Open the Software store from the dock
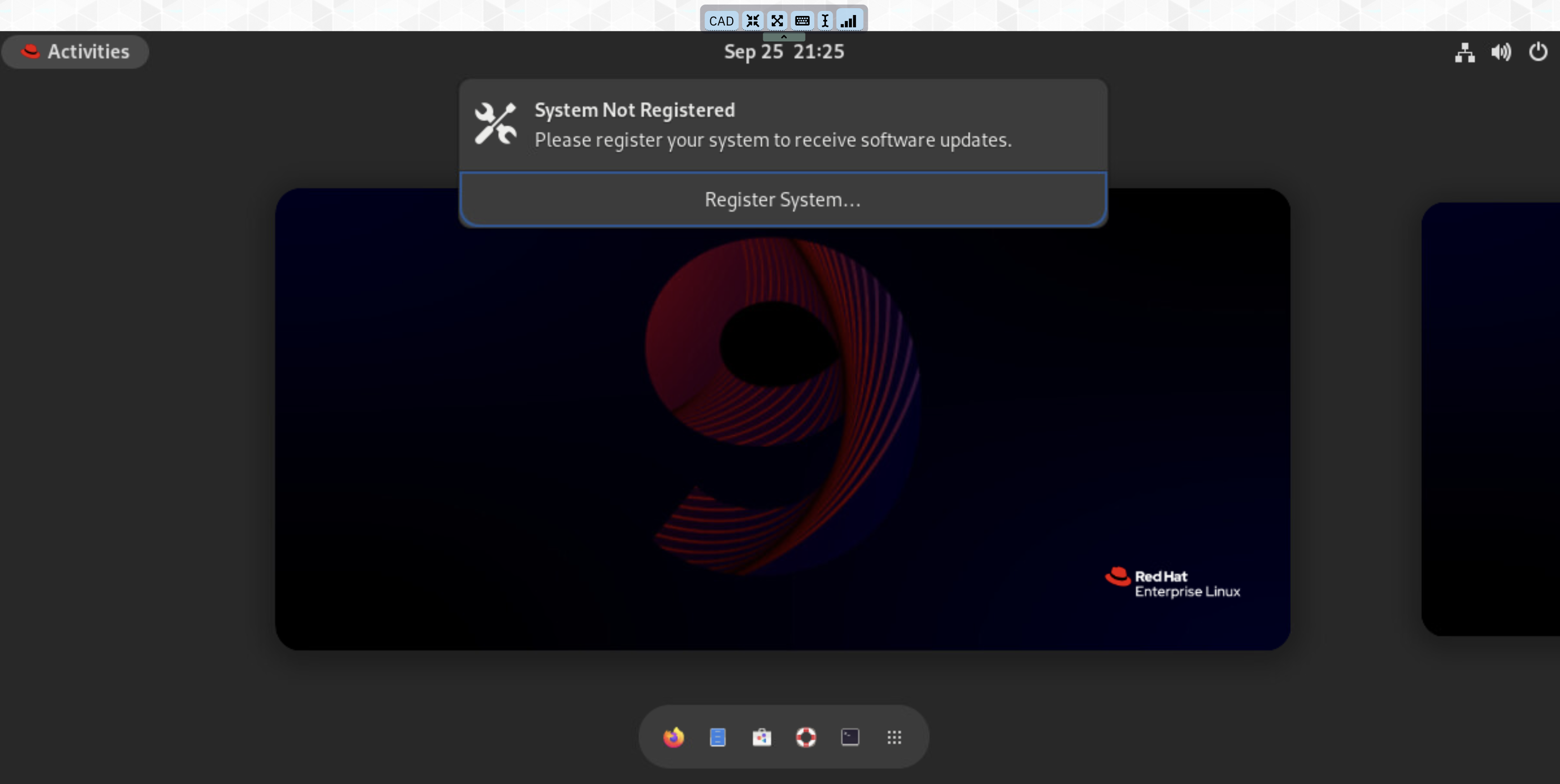Screen dimensions: 1560x784 pos(762,738)
